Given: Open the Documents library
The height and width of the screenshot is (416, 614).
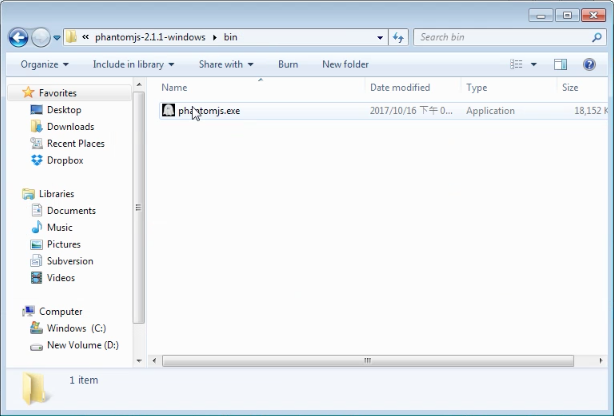Looking at the screenshot, I should (71, 210).
